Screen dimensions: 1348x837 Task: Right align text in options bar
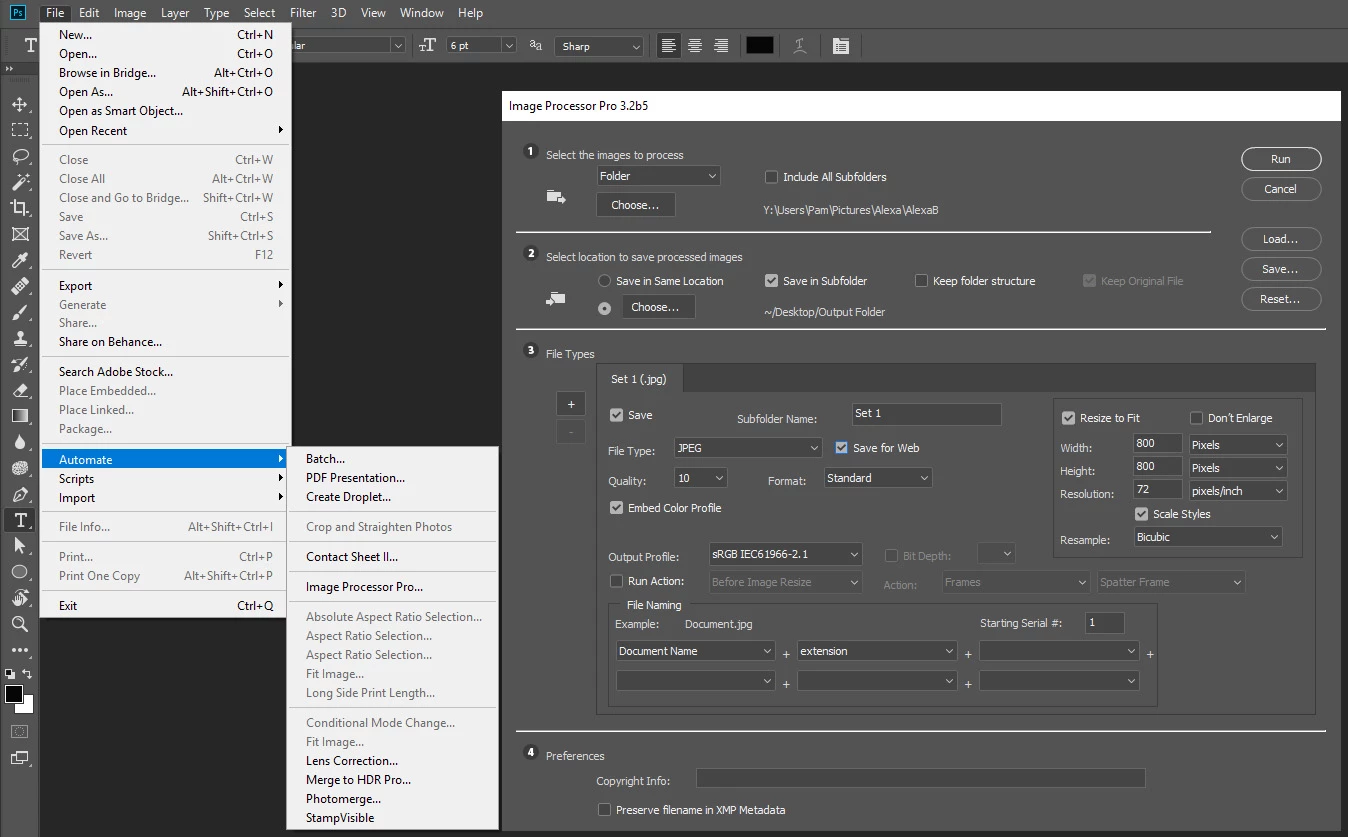720,46
